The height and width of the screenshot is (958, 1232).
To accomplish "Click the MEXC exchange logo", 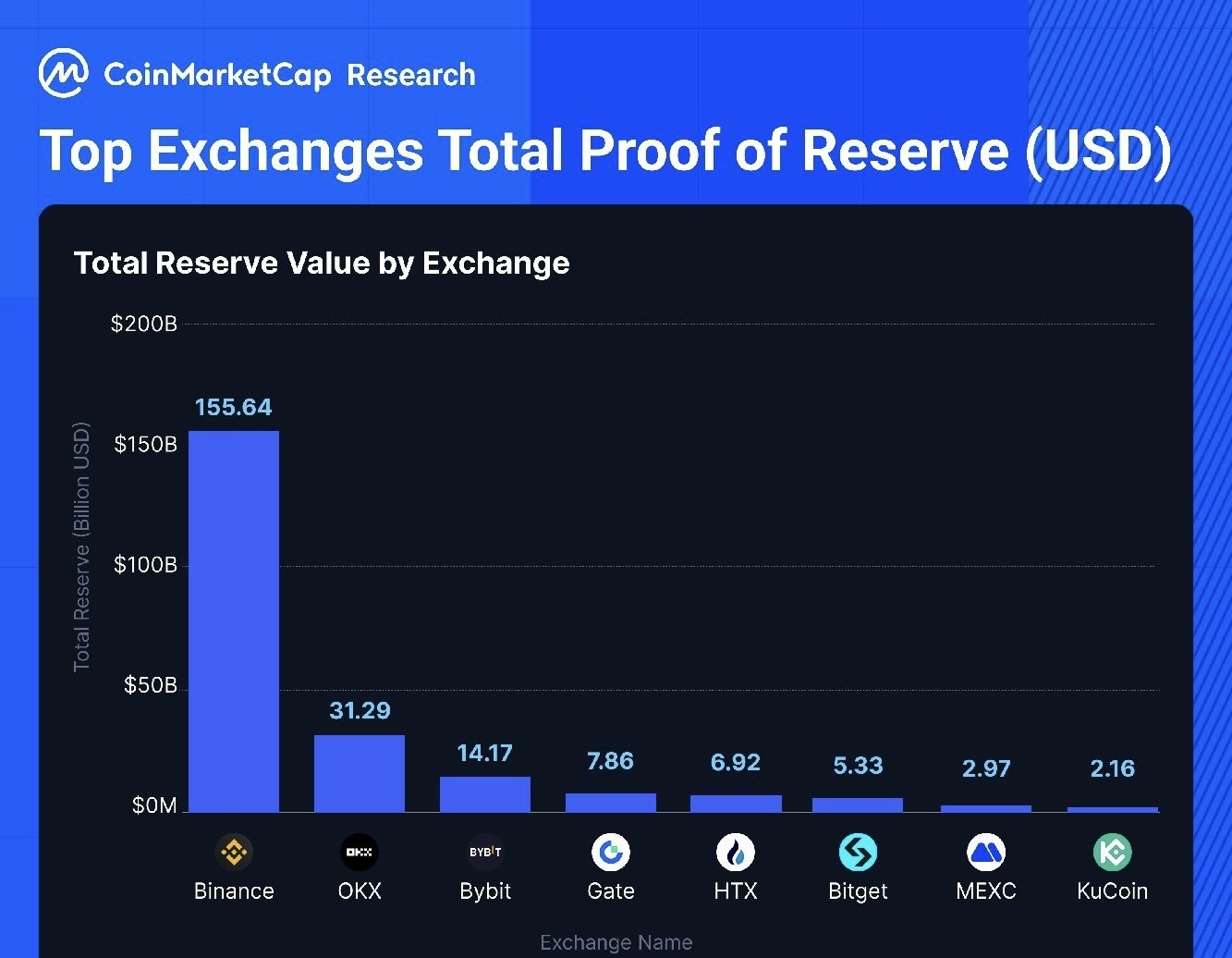I will [x=986, y=852].
